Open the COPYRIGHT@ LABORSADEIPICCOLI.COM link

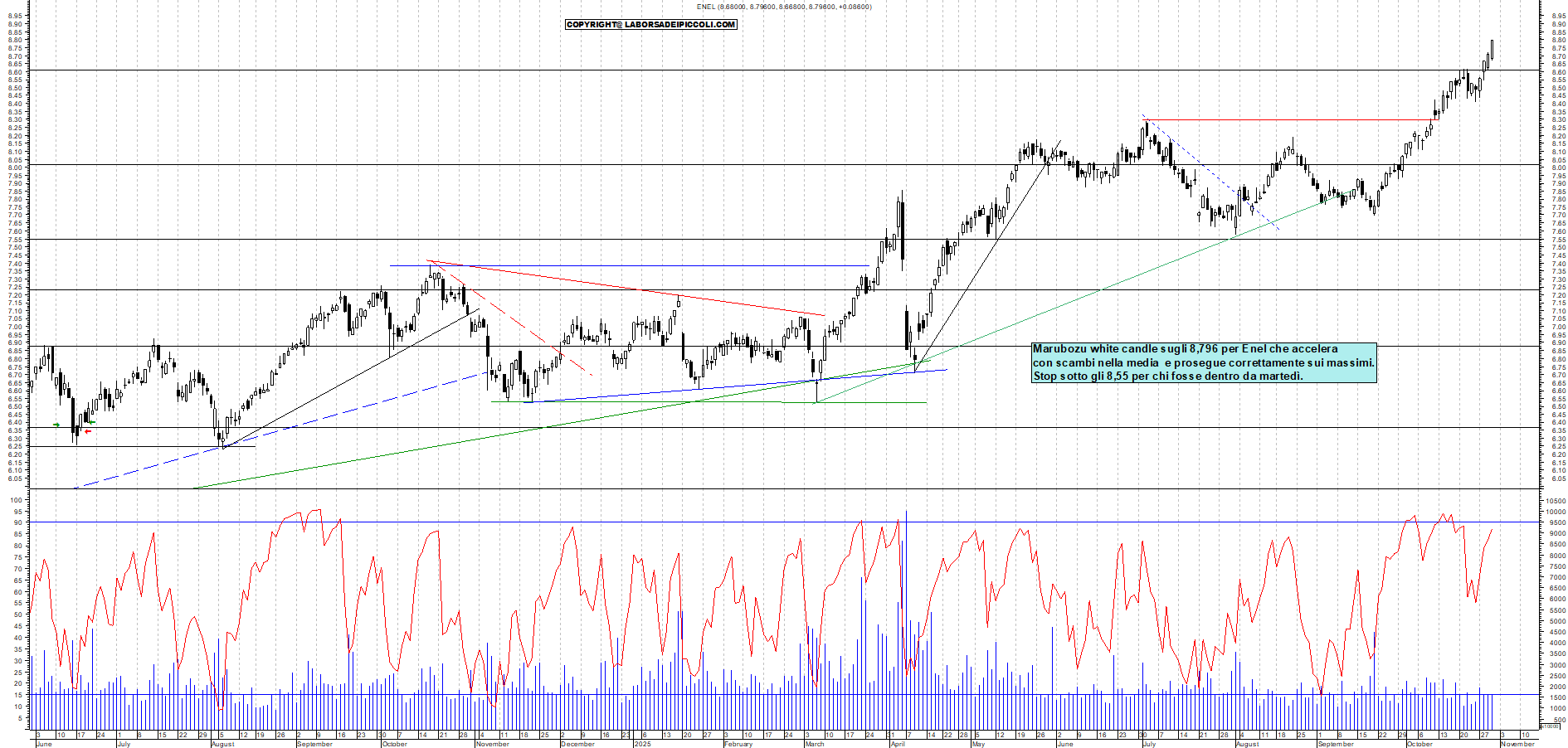coord(650,24)
